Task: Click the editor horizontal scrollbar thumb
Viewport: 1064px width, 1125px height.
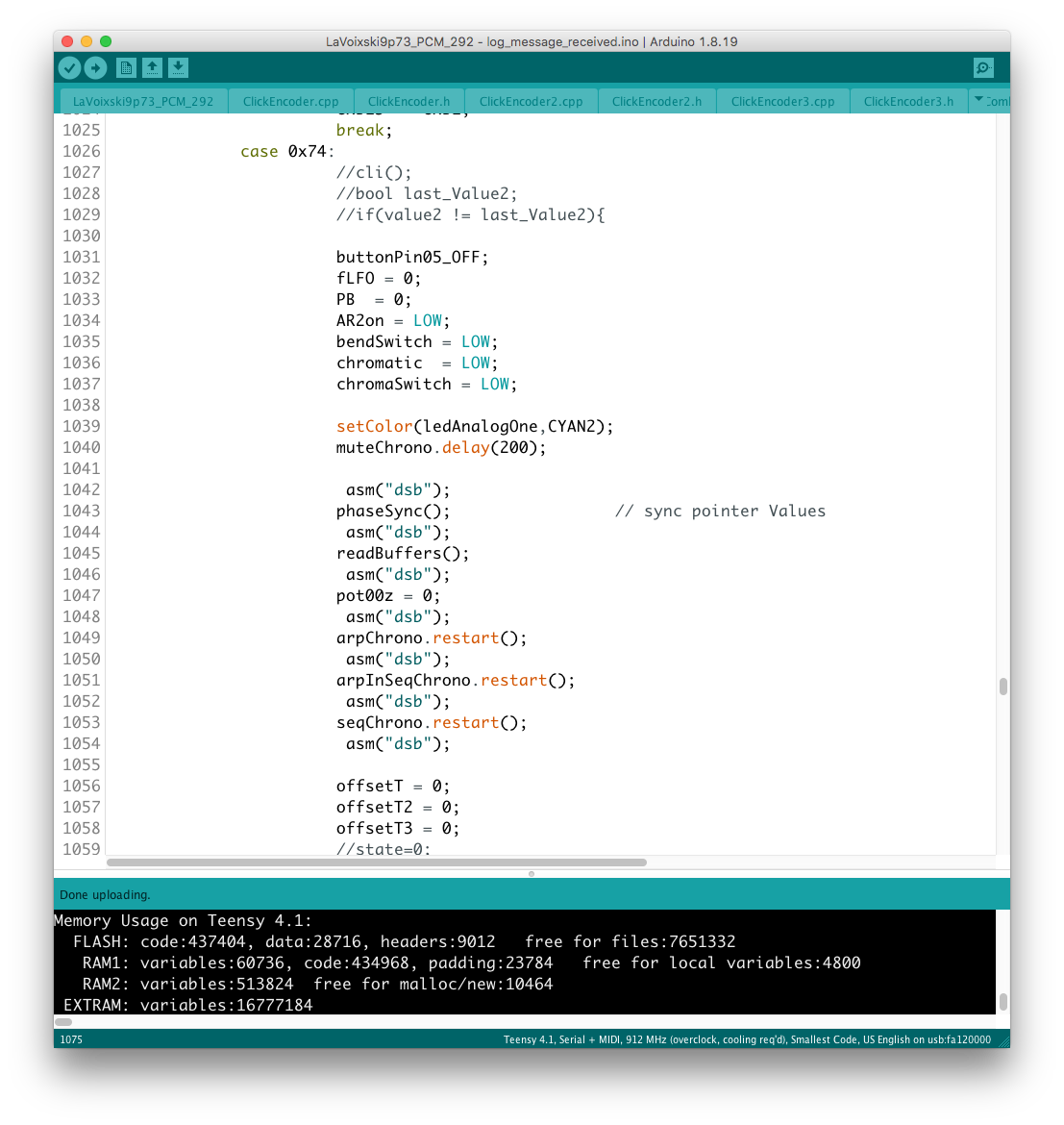Action: (376, 862)
